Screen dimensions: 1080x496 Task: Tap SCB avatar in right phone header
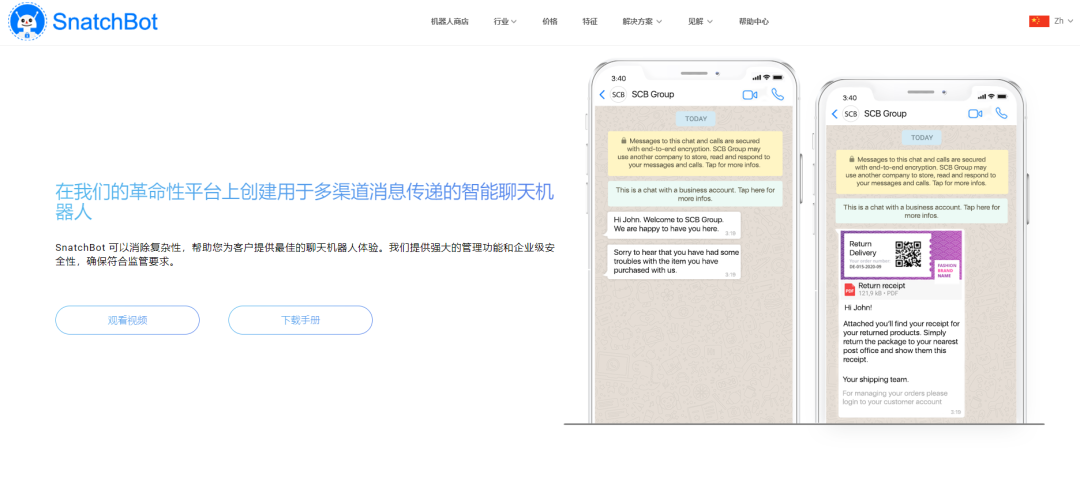(x=851, y=114)
